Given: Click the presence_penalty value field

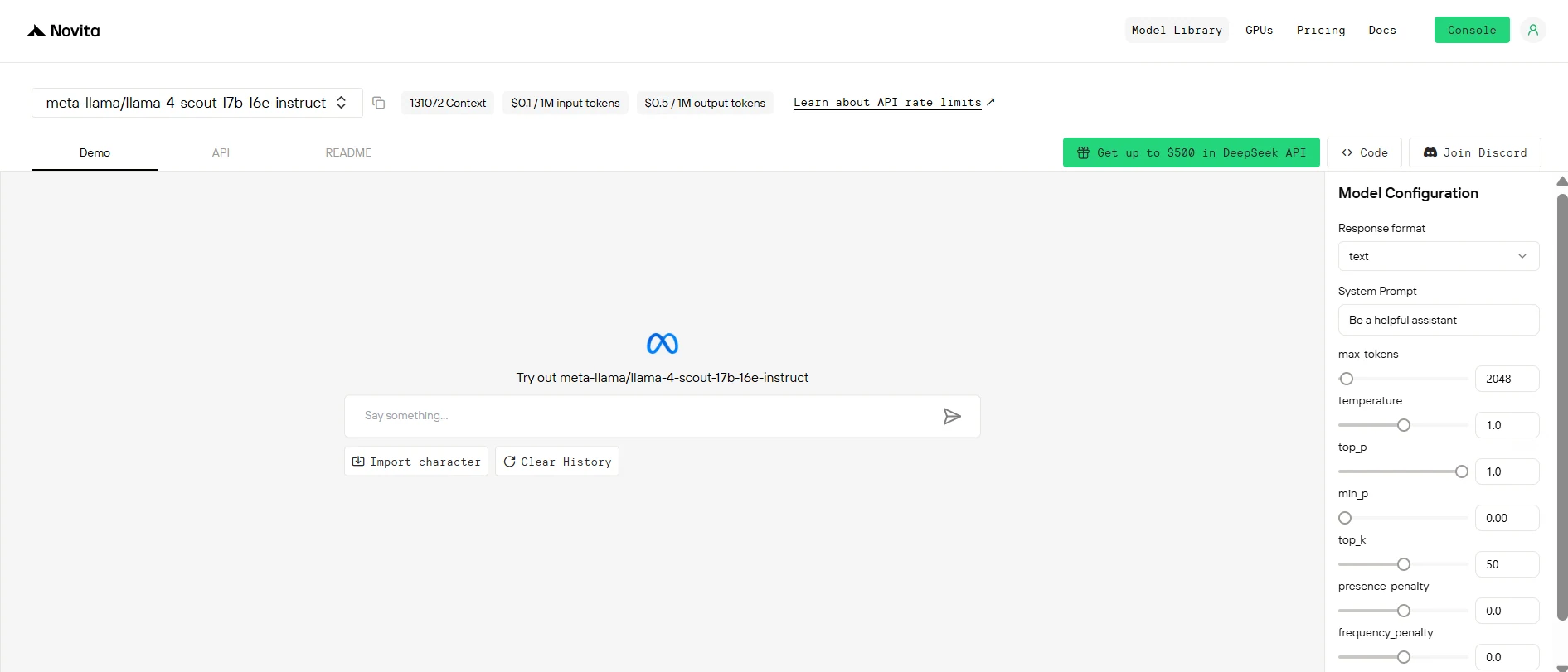Looking at the screenshot, I should point(1507,611).
